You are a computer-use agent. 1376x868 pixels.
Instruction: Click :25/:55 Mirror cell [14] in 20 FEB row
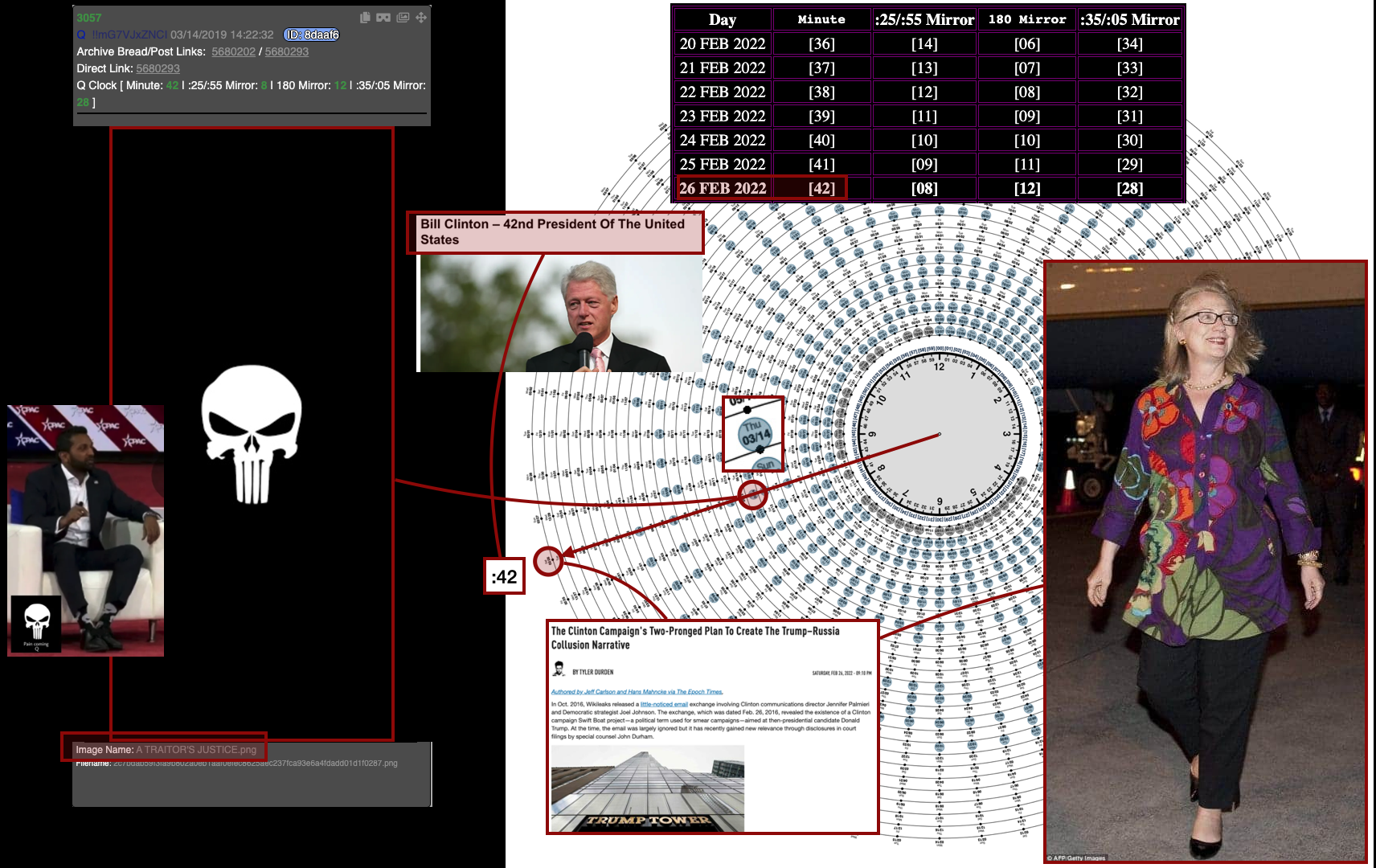(924, 43)
